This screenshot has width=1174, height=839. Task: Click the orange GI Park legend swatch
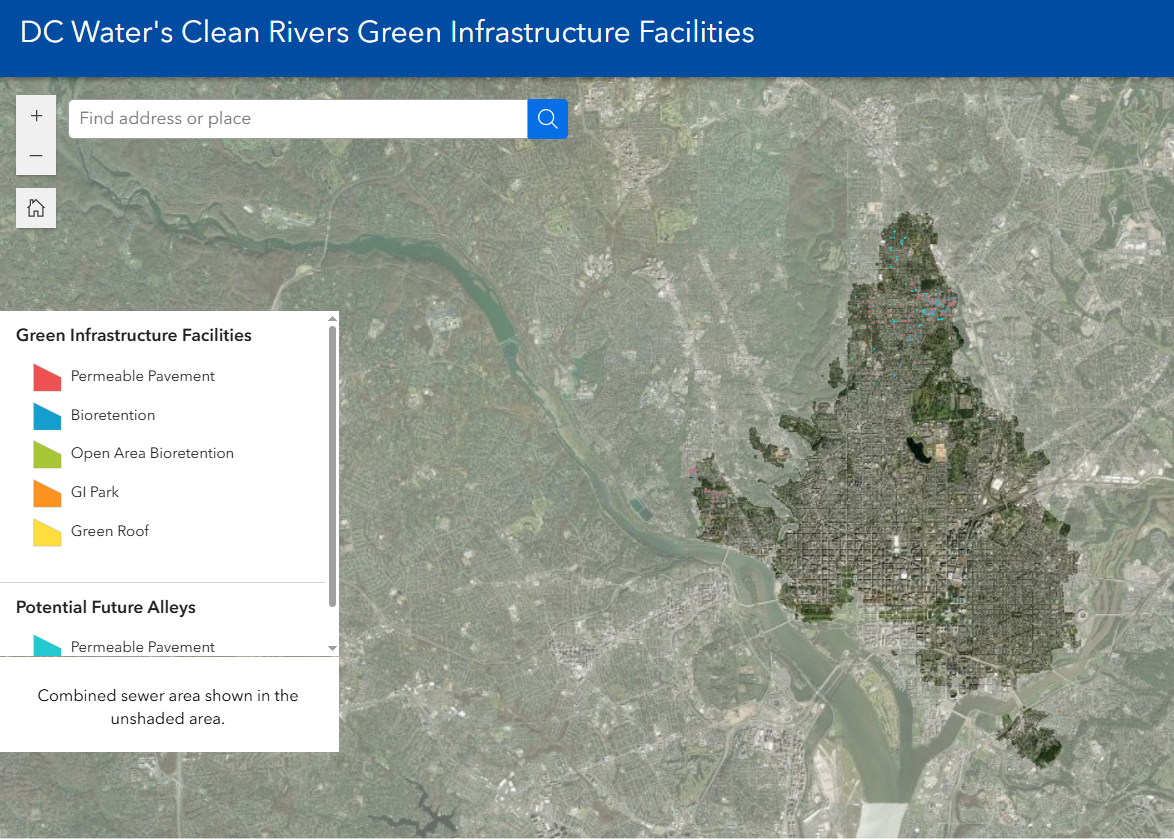(47, 493)
